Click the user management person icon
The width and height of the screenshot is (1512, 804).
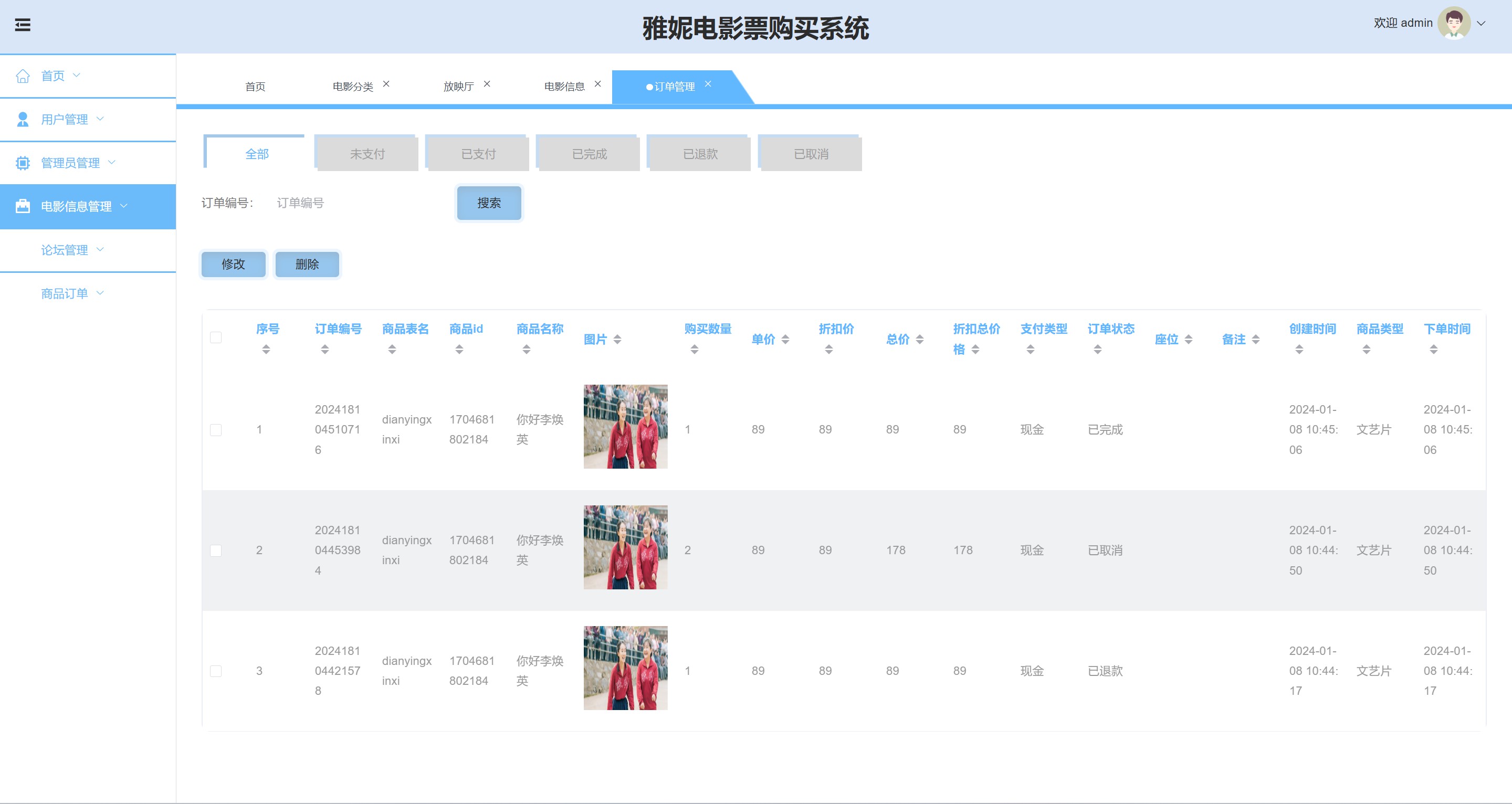tap(23, 119)
